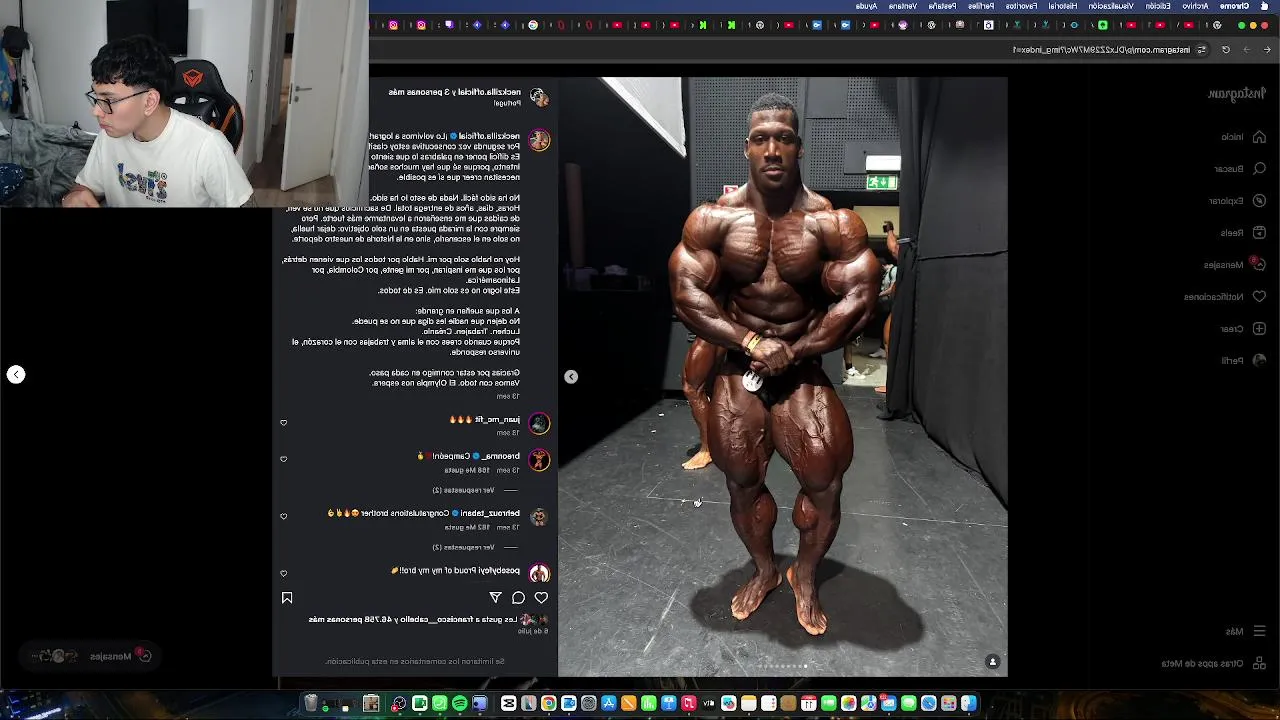Image resolution: width=1280 pixels, height=720 pixels.
Task: Open Pestaña menu in menu bar
Action: [x=942, y=6]
